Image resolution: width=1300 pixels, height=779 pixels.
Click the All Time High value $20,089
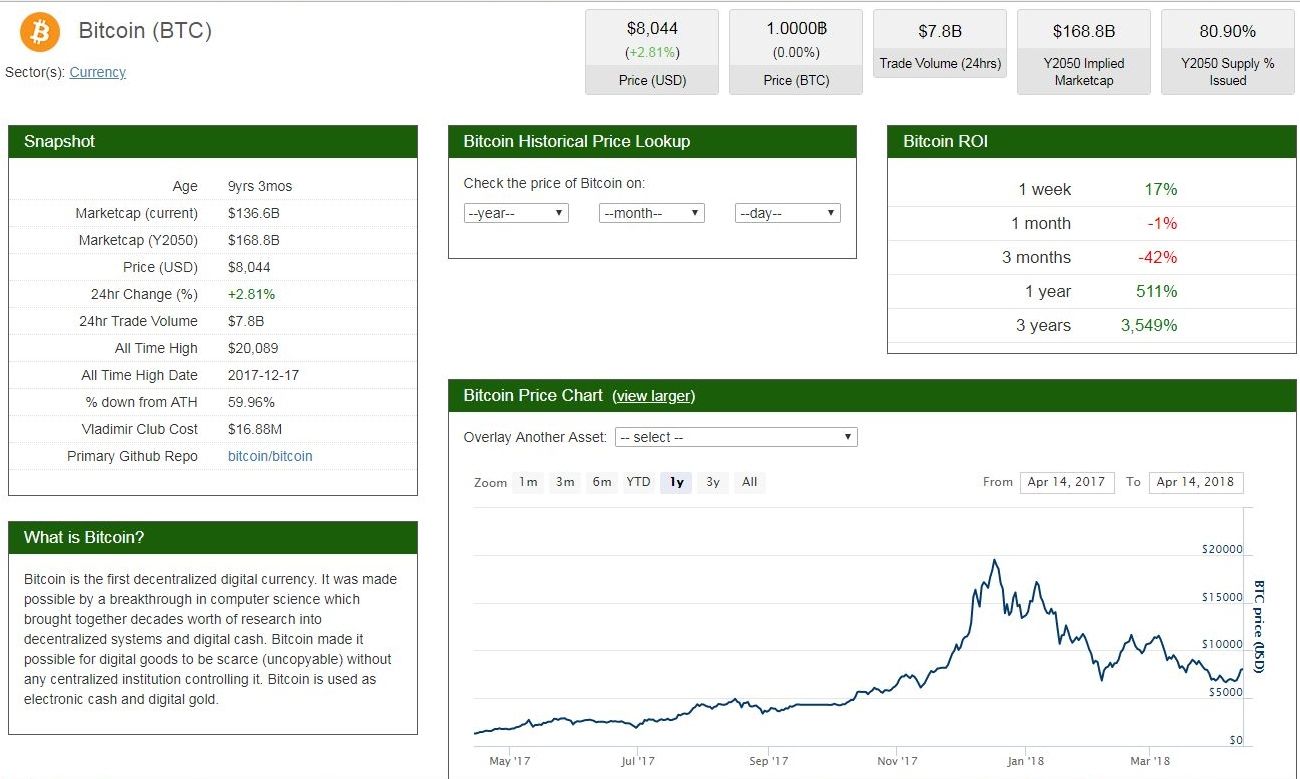253,348
